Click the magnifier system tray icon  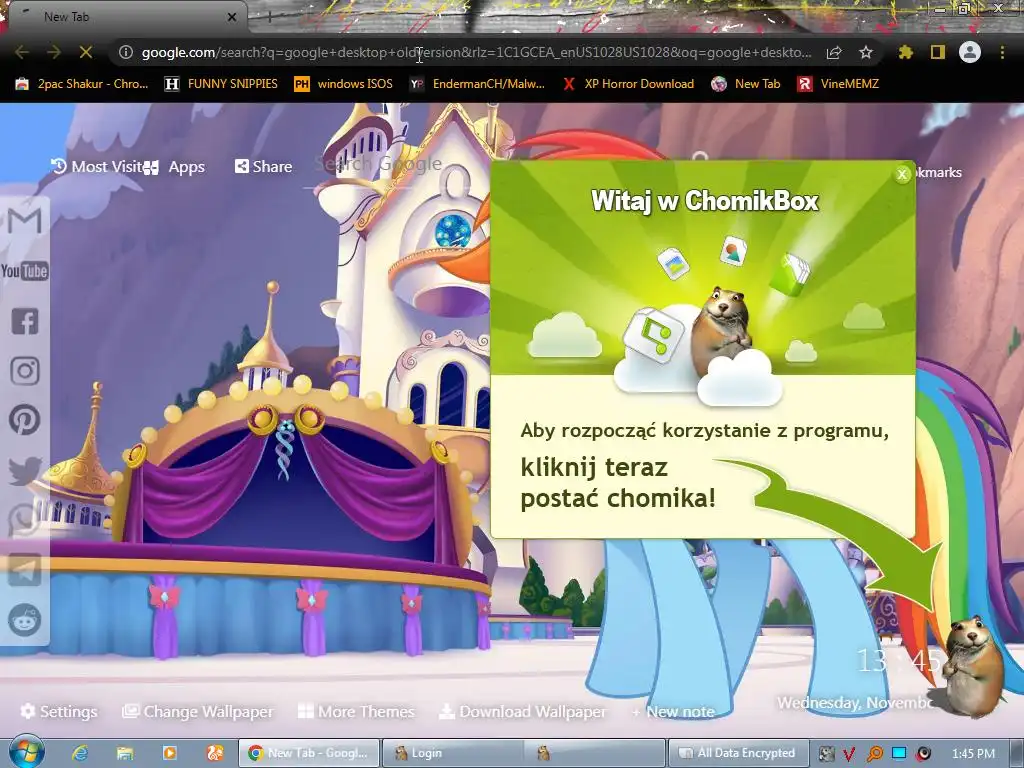[874, 754]
